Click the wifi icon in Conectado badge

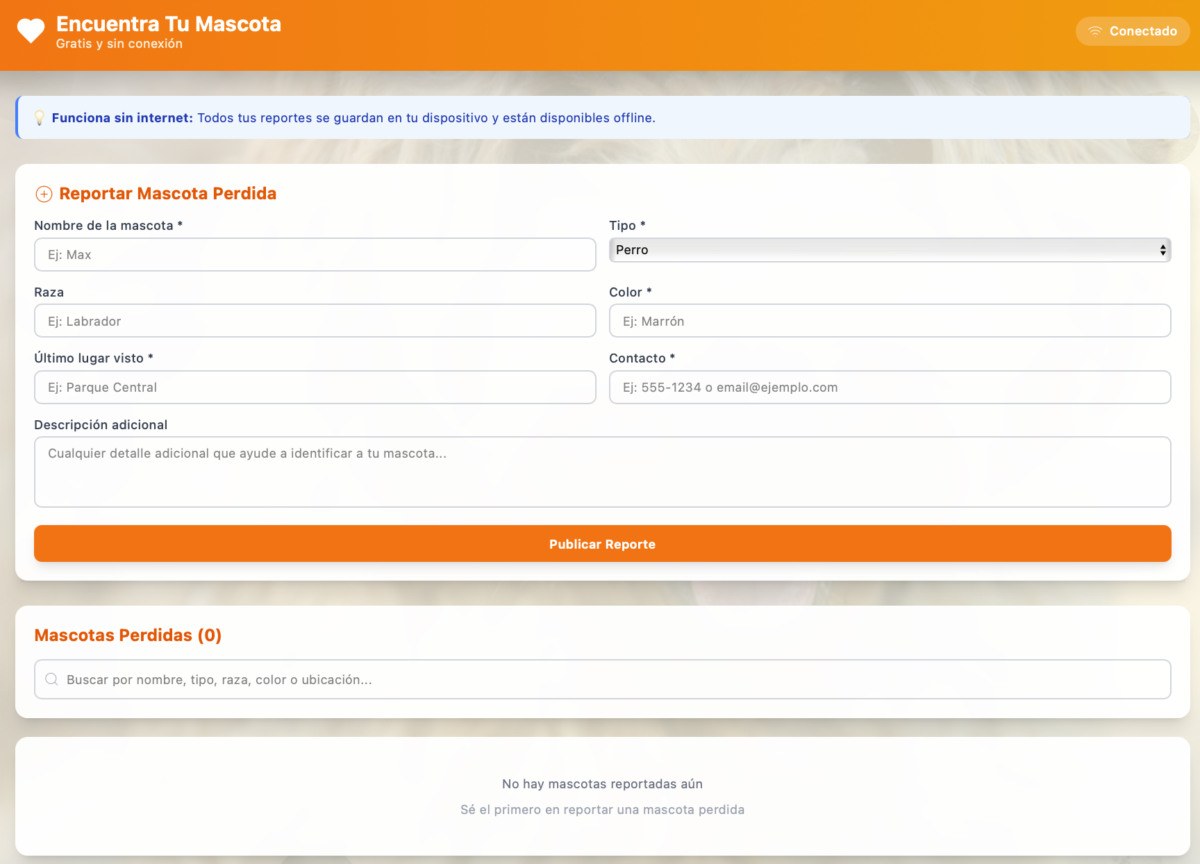click(1095, 31)
